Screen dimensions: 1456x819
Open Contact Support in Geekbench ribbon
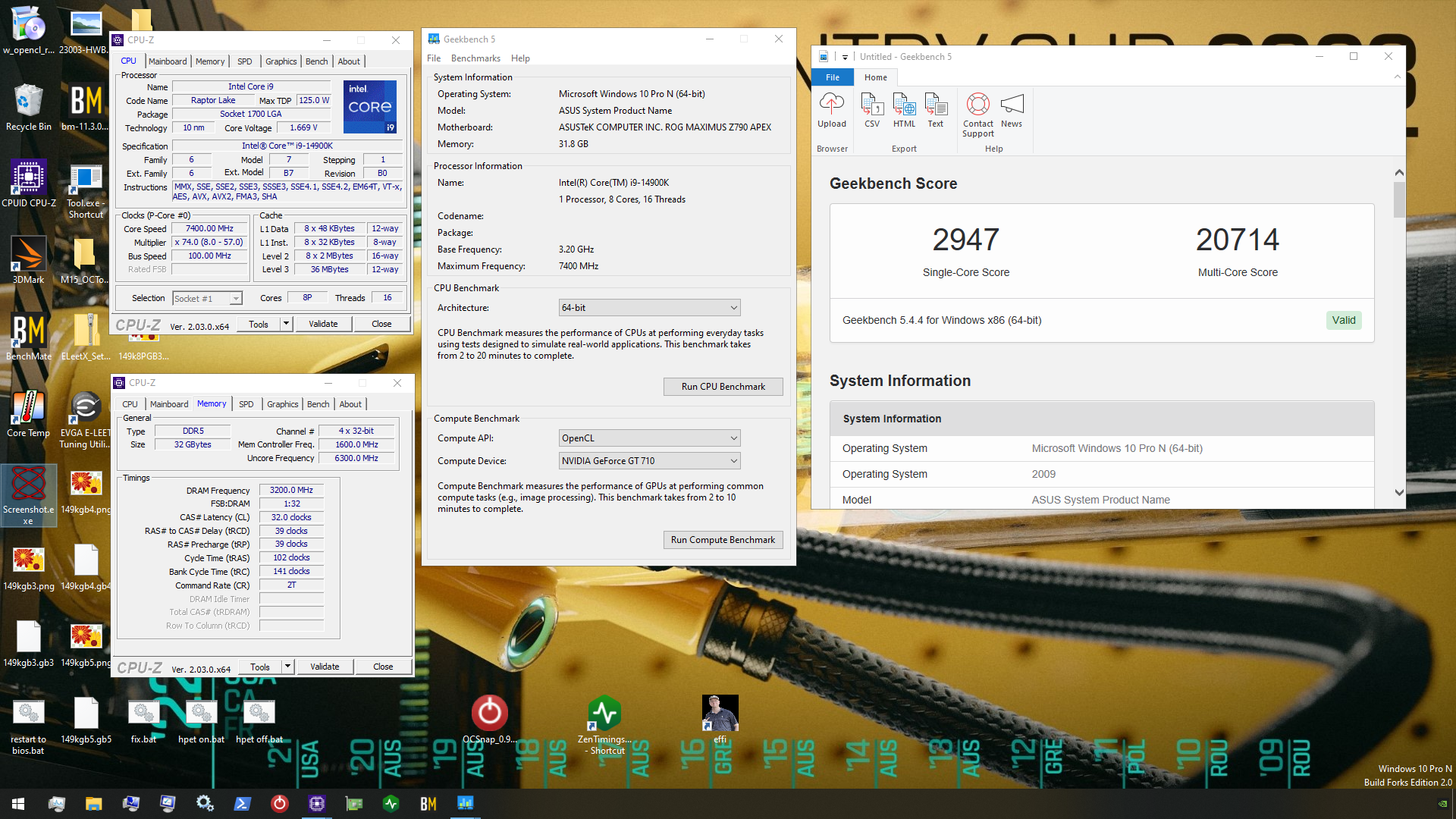point(978,115)
